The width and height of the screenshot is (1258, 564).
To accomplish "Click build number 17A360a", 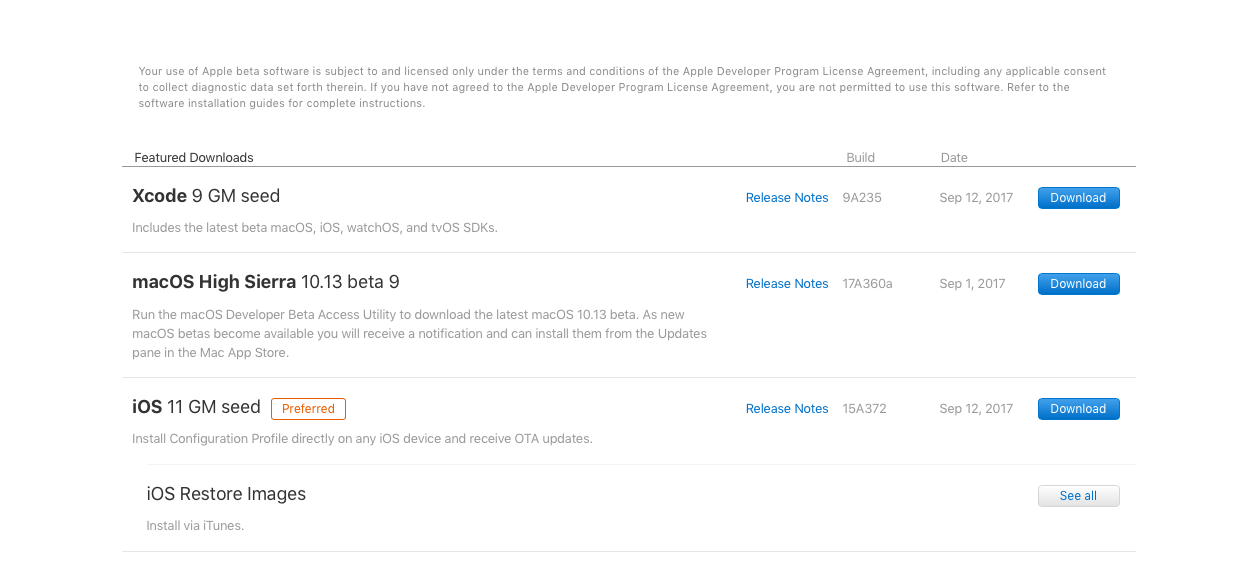I will (x=867, y=284).
